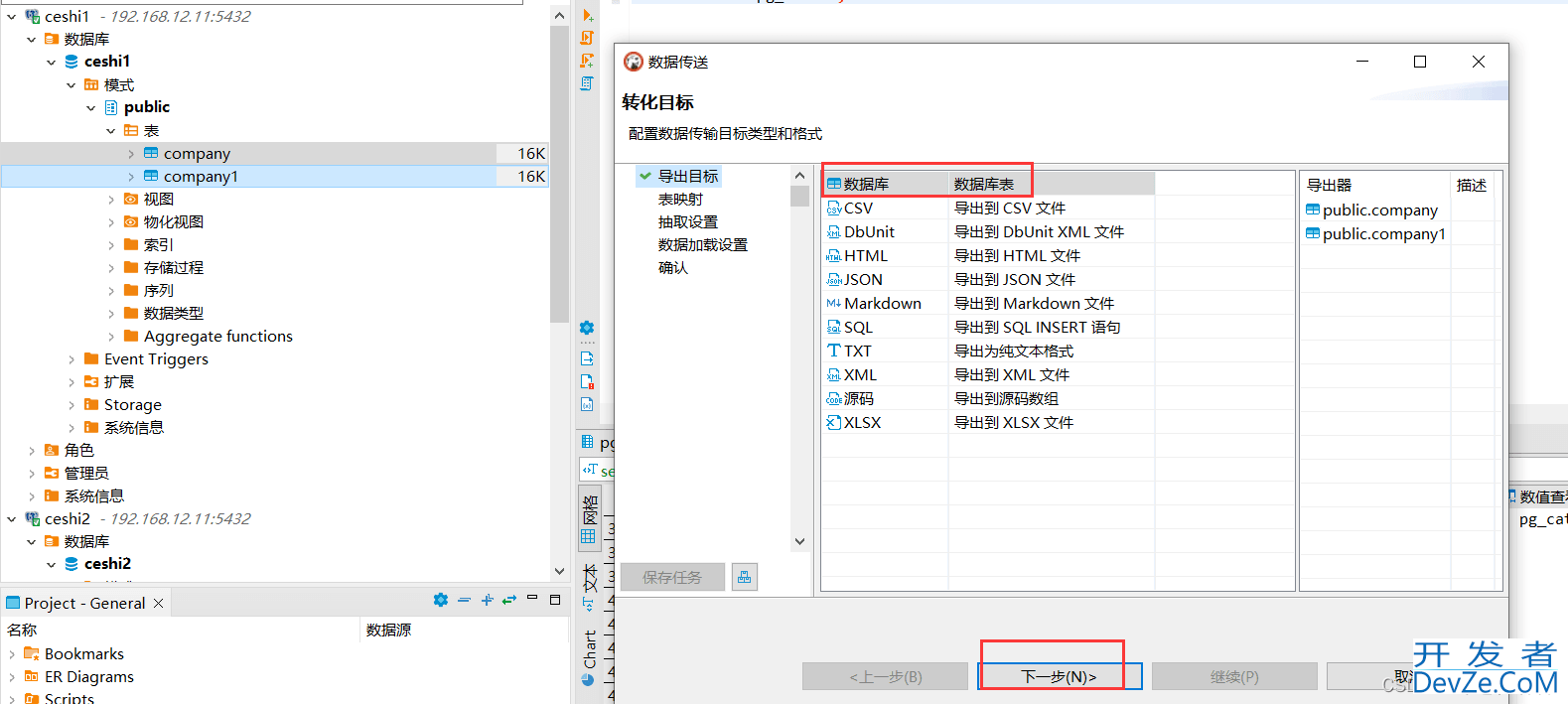
Task: Select the XLSX format icon
Action: 834,423
